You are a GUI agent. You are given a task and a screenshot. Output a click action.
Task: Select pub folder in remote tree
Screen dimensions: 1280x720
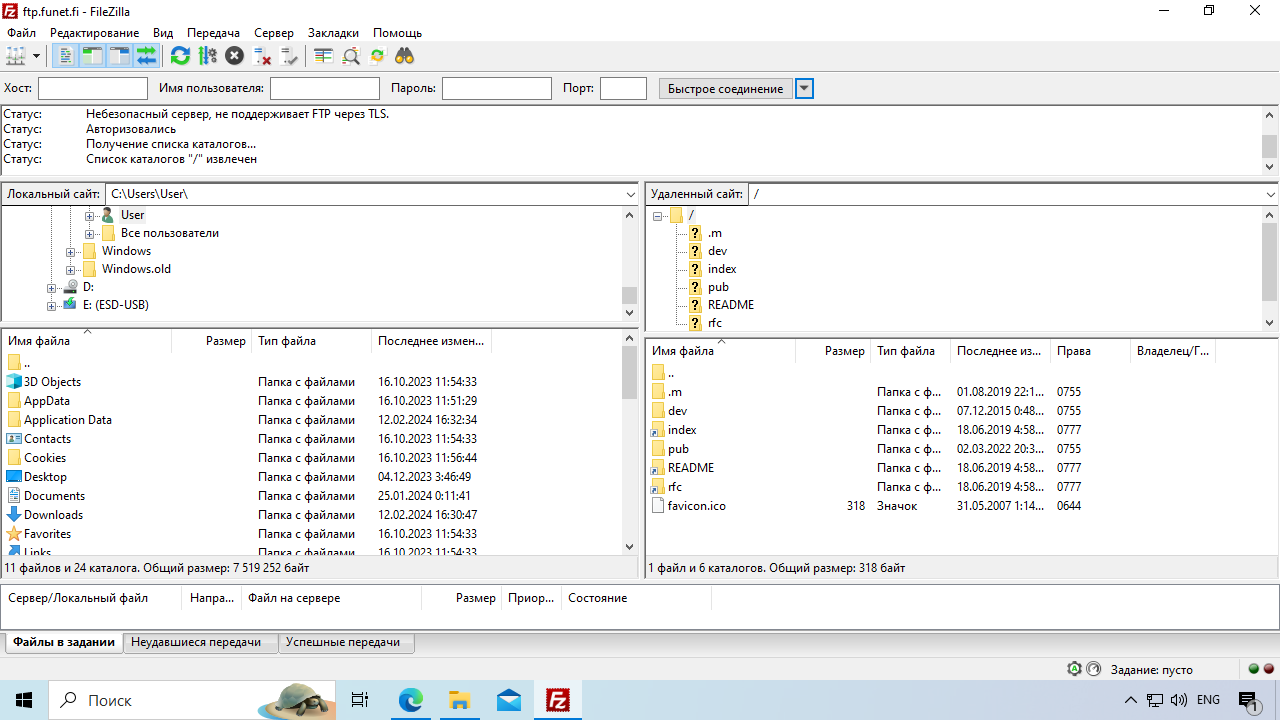(x=718, y=287)
